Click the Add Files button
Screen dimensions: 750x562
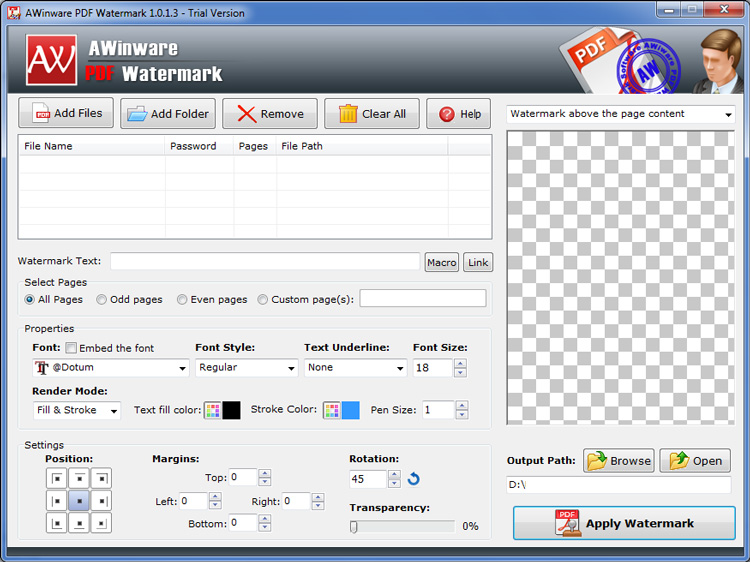click(x=66, y=113)
